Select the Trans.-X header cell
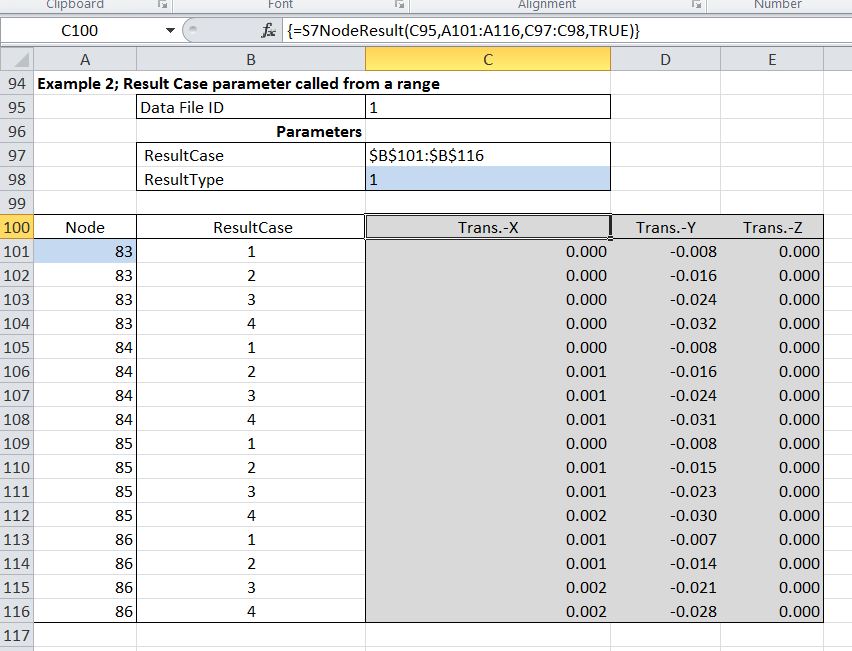 coord(487,228)
